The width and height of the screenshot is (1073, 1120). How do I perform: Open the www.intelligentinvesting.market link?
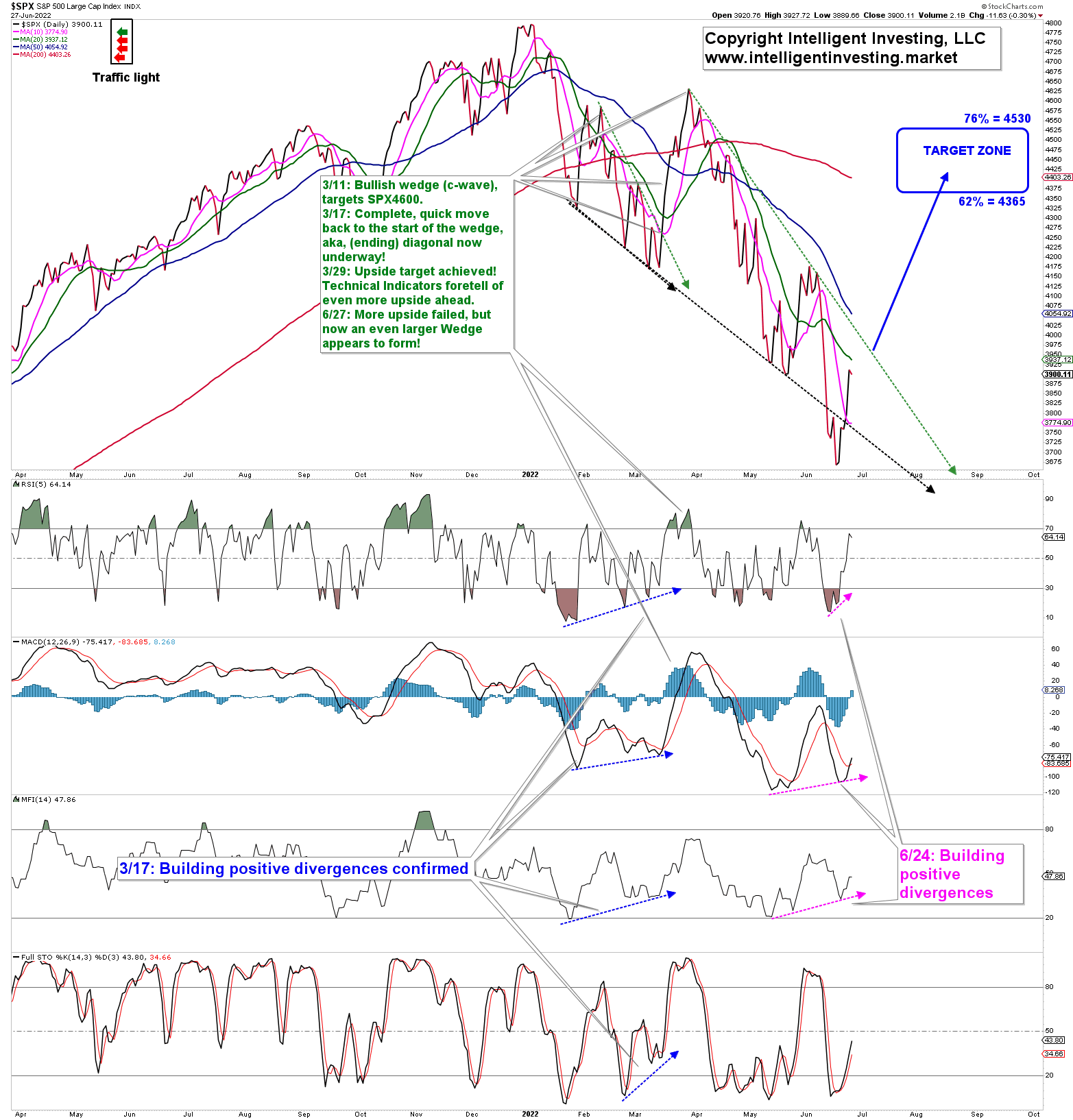(x=831, y=58)
